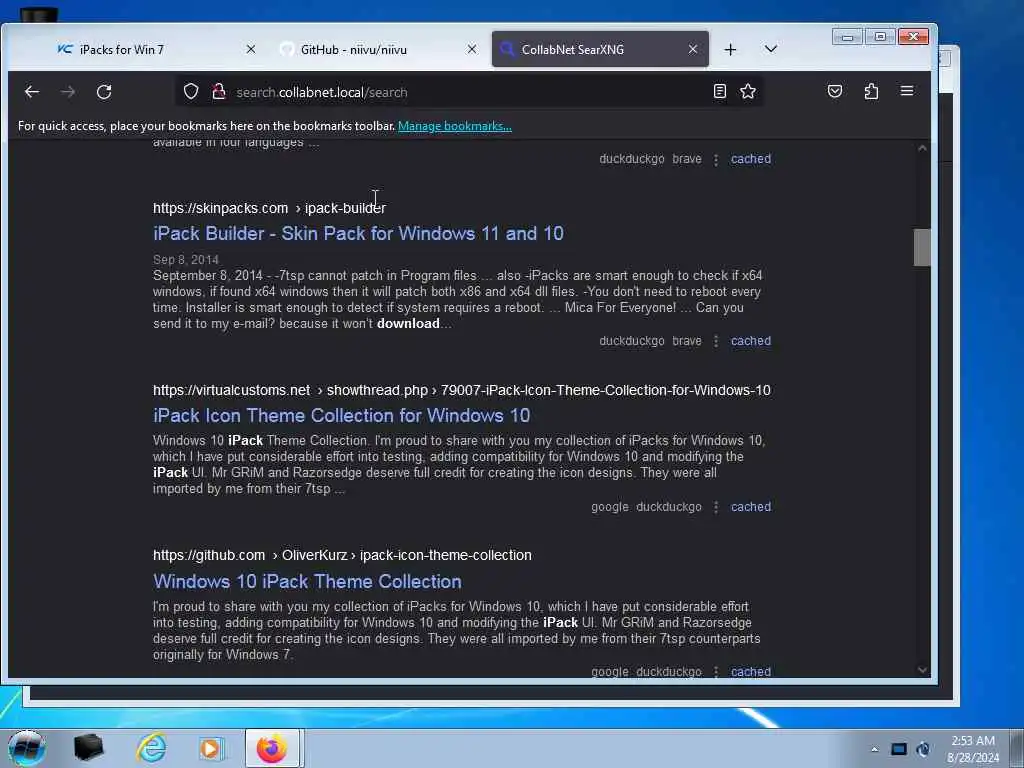The image size is (1024, 768).
Task: Click the scrollbar down arrow
Action: click(x=922, y=669)
